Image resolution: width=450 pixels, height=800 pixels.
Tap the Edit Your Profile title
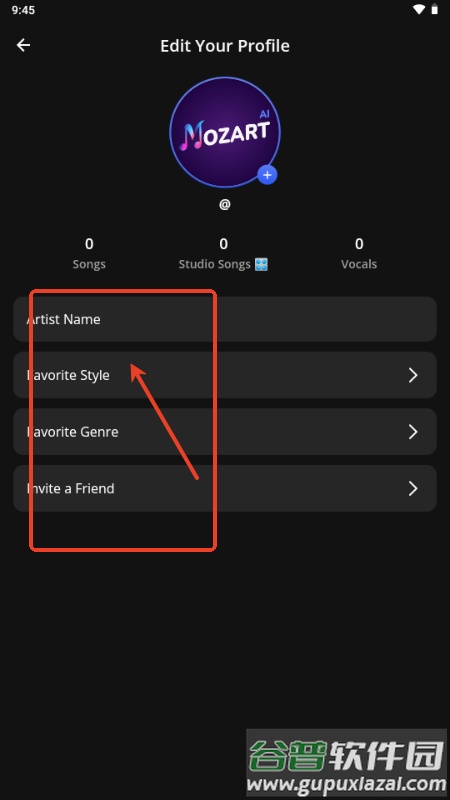tap(225, 46)
